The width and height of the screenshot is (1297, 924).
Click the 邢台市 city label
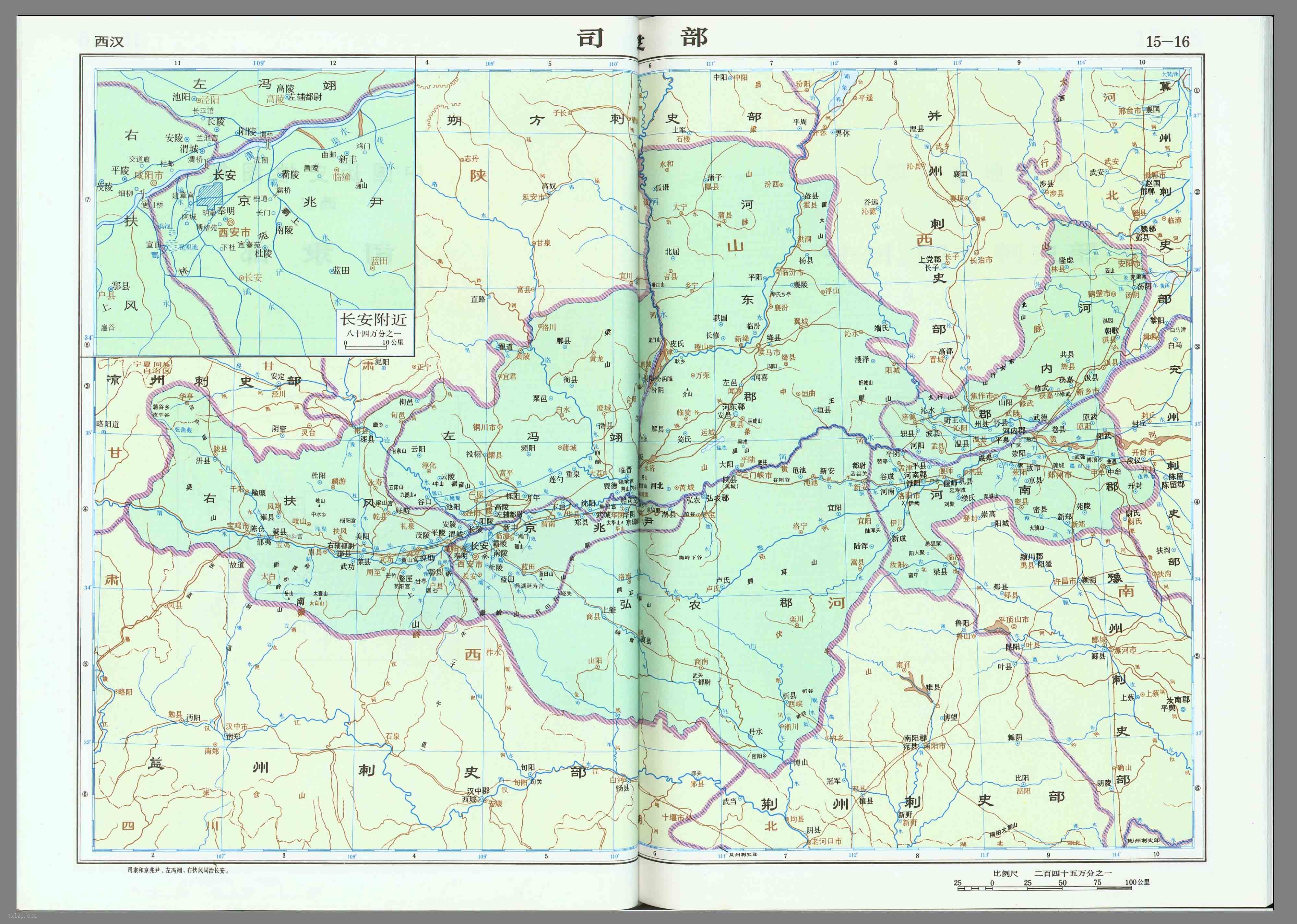(1130, 111)
